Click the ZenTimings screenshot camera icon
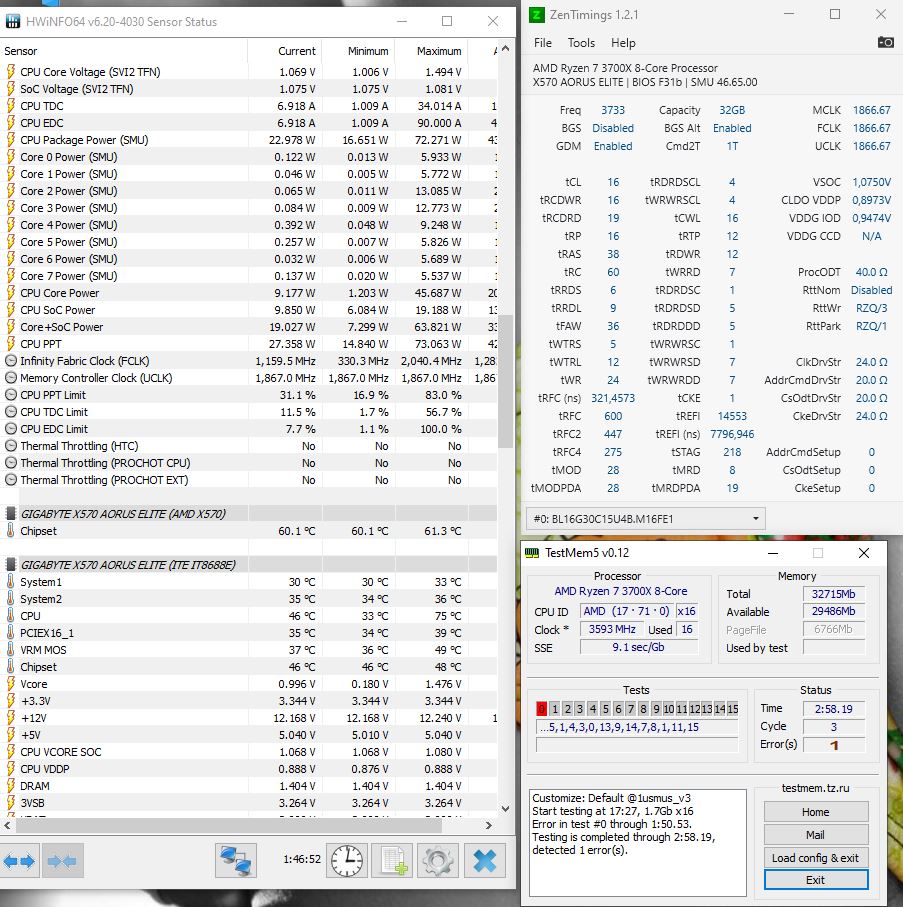 click(x=885, y=42)
